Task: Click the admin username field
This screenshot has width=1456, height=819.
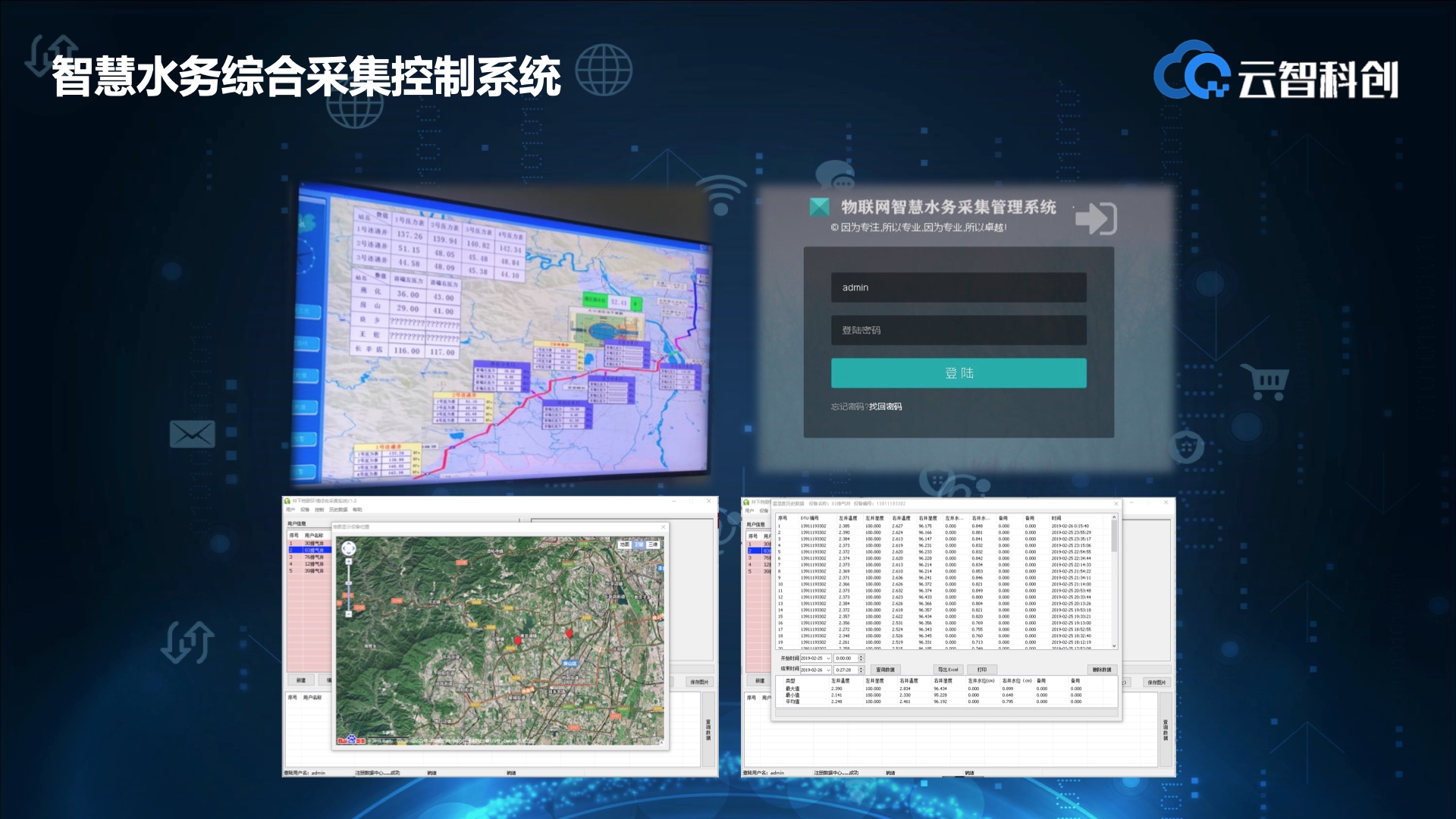Action: [x=959, y=287]
